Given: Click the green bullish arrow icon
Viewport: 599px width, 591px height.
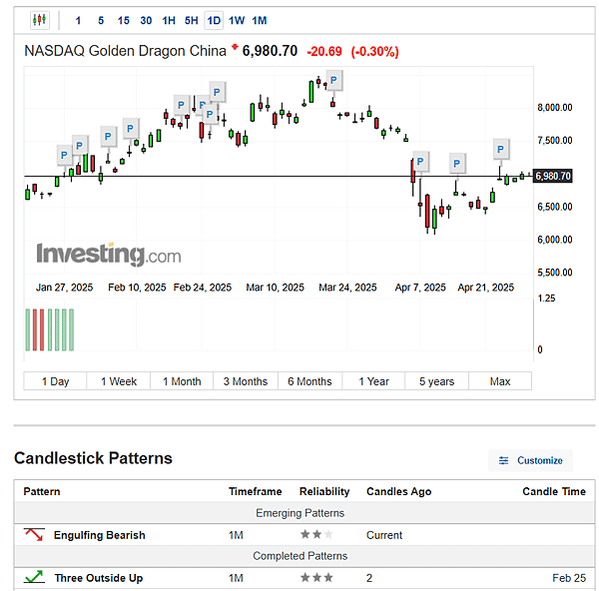Looking at the screenshot, I should [x=34, y=577].
